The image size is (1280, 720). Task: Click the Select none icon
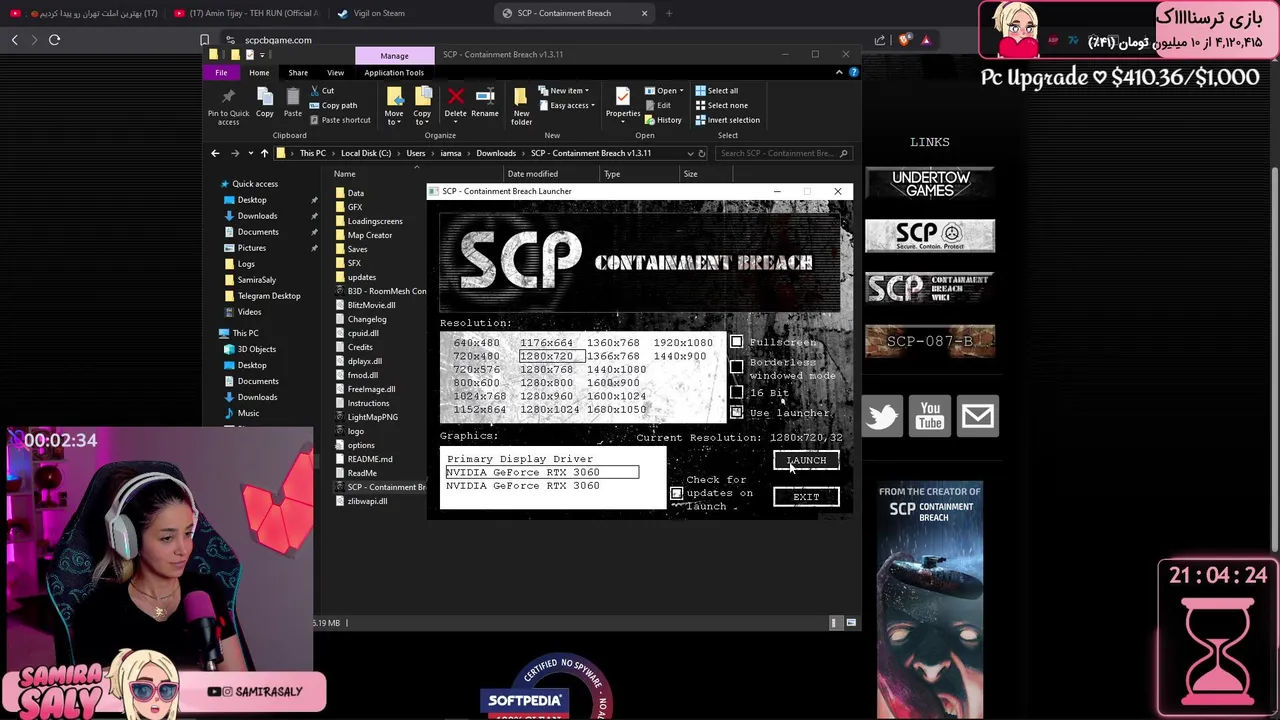pyautogui.click(x=700, y=105)
